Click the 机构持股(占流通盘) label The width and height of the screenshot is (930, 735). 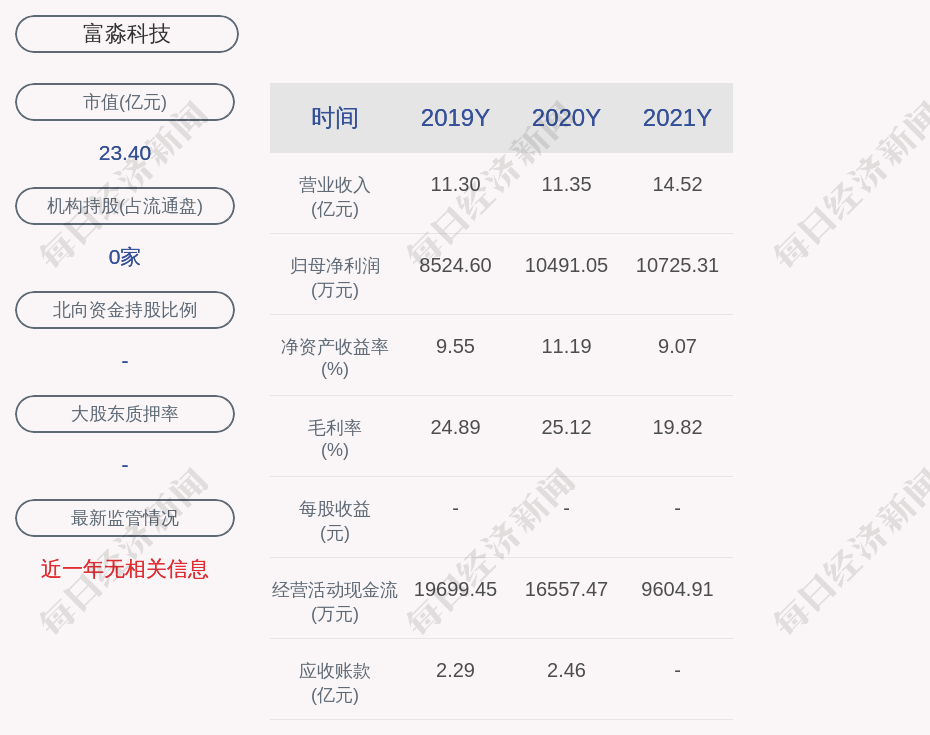(125, 206)
